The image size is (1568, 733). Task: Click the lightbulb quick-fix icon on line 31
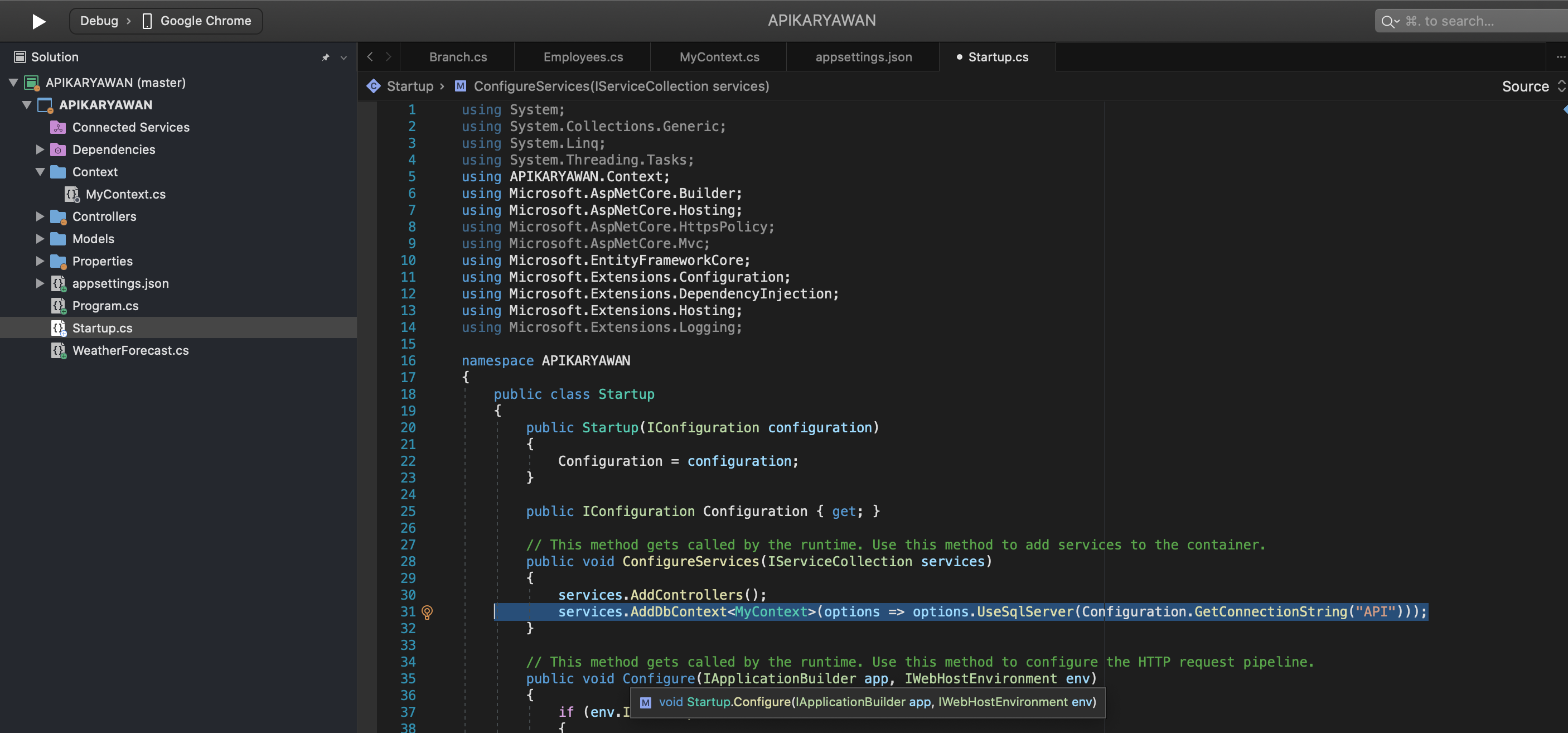[x=427, y=612]
